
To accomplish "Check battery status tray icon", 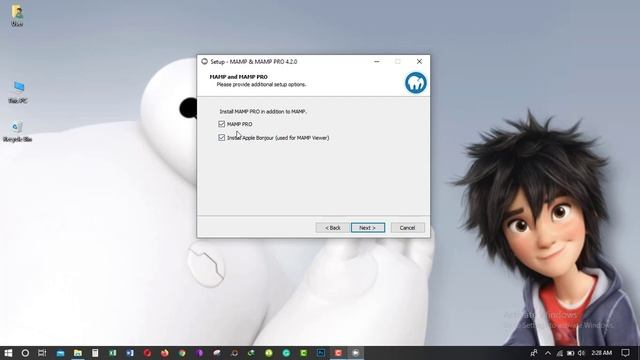I will (x=571, y=353).
